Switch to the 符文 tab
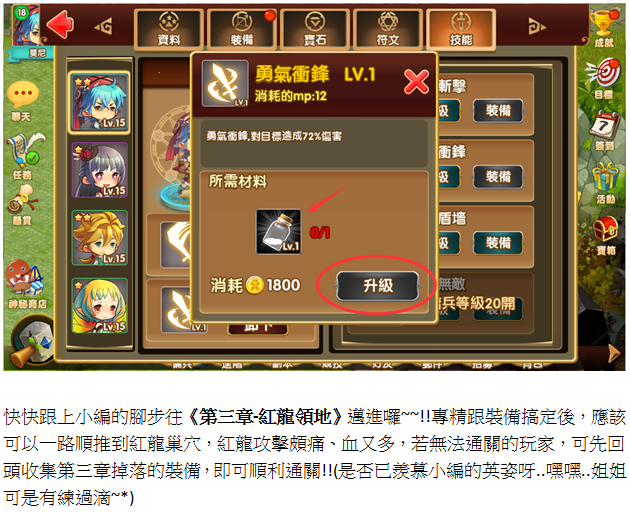This screenshot has height=512, width=630. pyautogui.click(x=388, y=29)
